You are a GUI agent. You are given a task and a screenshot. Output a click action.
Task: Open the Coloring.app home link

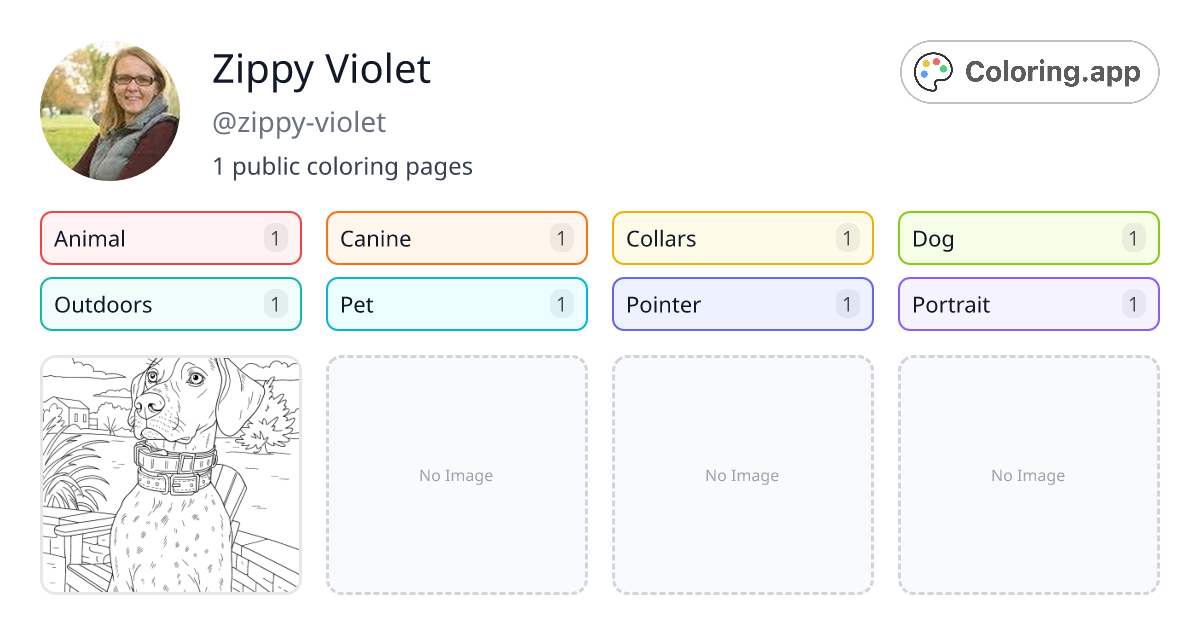click(x=1029, y=71)
